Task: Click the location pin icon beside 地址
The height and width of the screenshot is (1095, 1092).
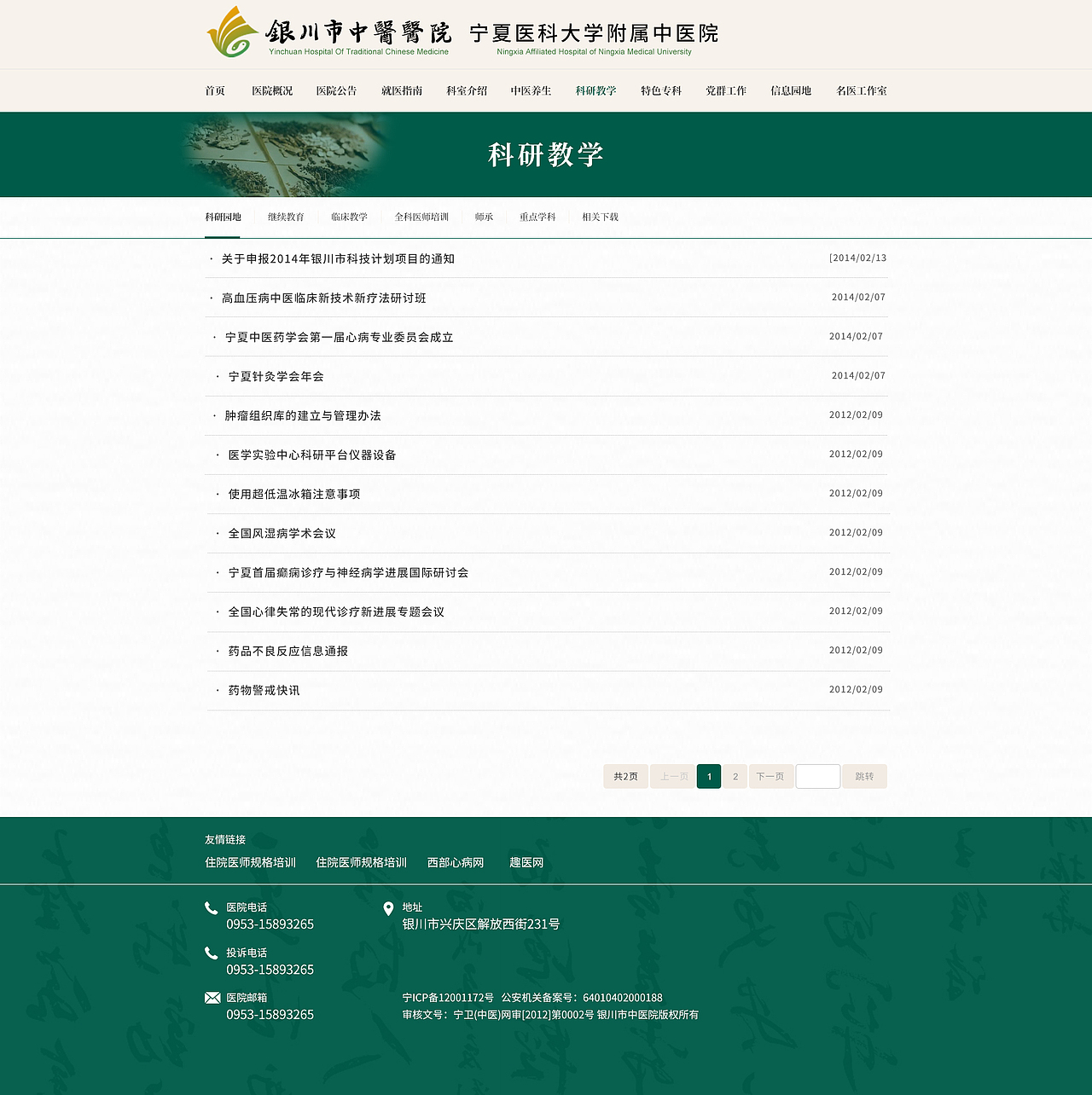Action: point(389,907)
